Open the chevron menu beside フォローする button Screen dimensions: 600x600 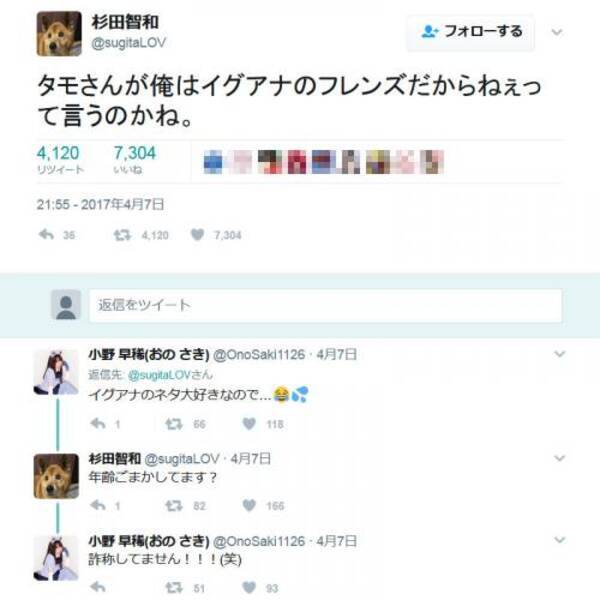557,32
